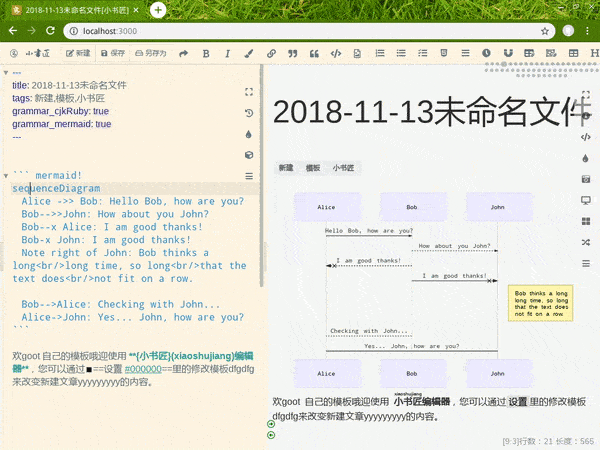The width and height of the screenshot is (600, 450).
Task: Click the 小书匠 tag in preview
Action: tap(343, 168)
